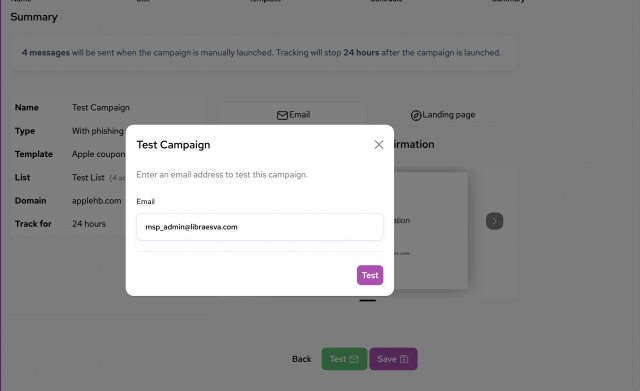Viewport: 640px width, 391px height.
Task: Click the Landing page tab icon
Action: (416, 116)
